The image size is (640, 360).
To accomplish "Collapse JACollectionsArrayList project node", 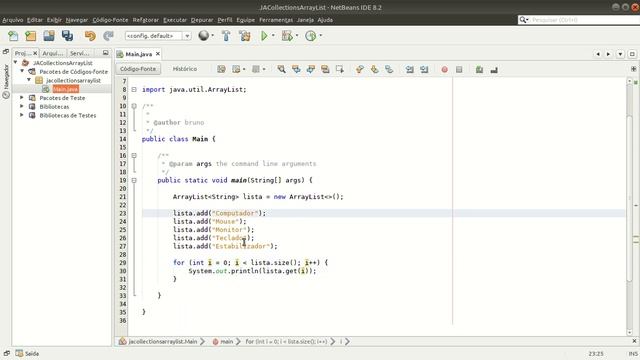I will click(16, 62).
